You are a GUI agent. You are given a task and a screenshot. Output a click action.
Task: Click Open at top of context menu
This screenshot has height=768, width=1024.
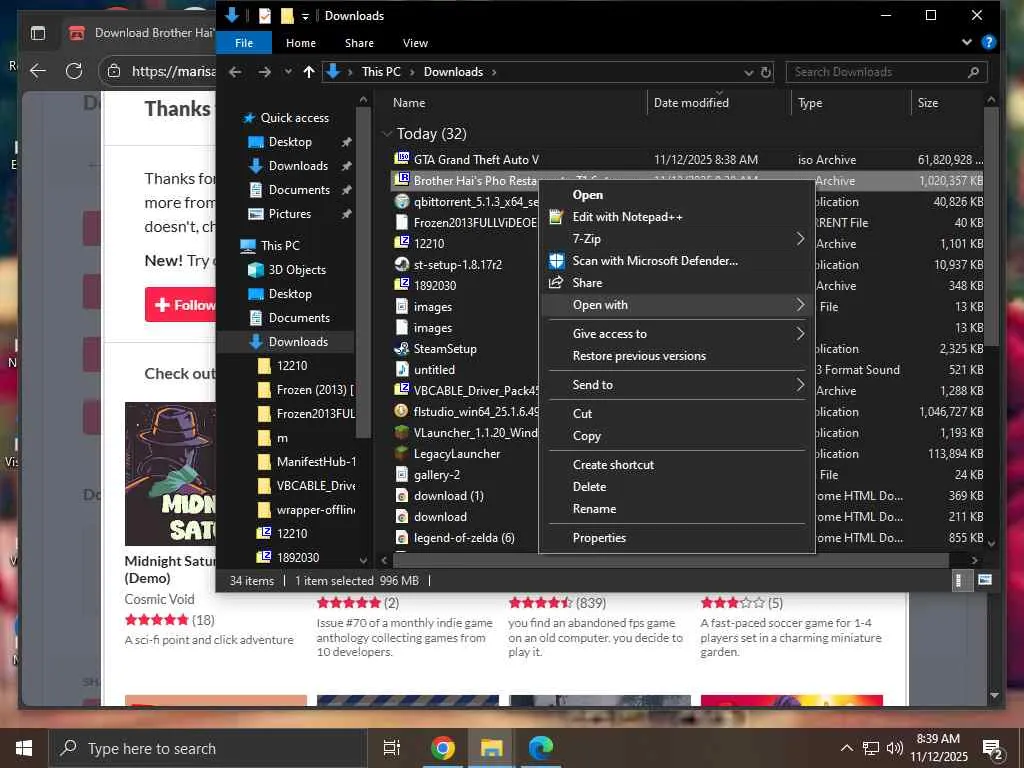pos(677,195)
